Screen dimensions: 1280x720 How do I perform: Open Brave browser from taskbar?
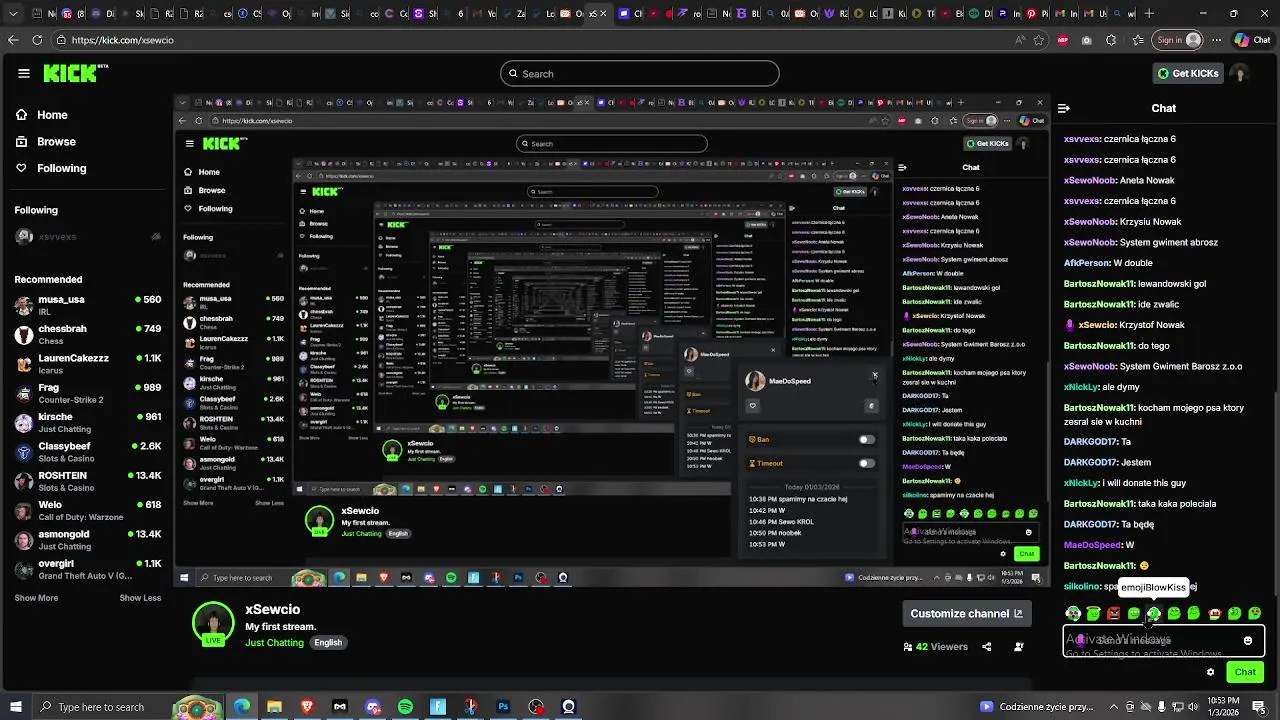pyautogui.click(x=307, y=707)
